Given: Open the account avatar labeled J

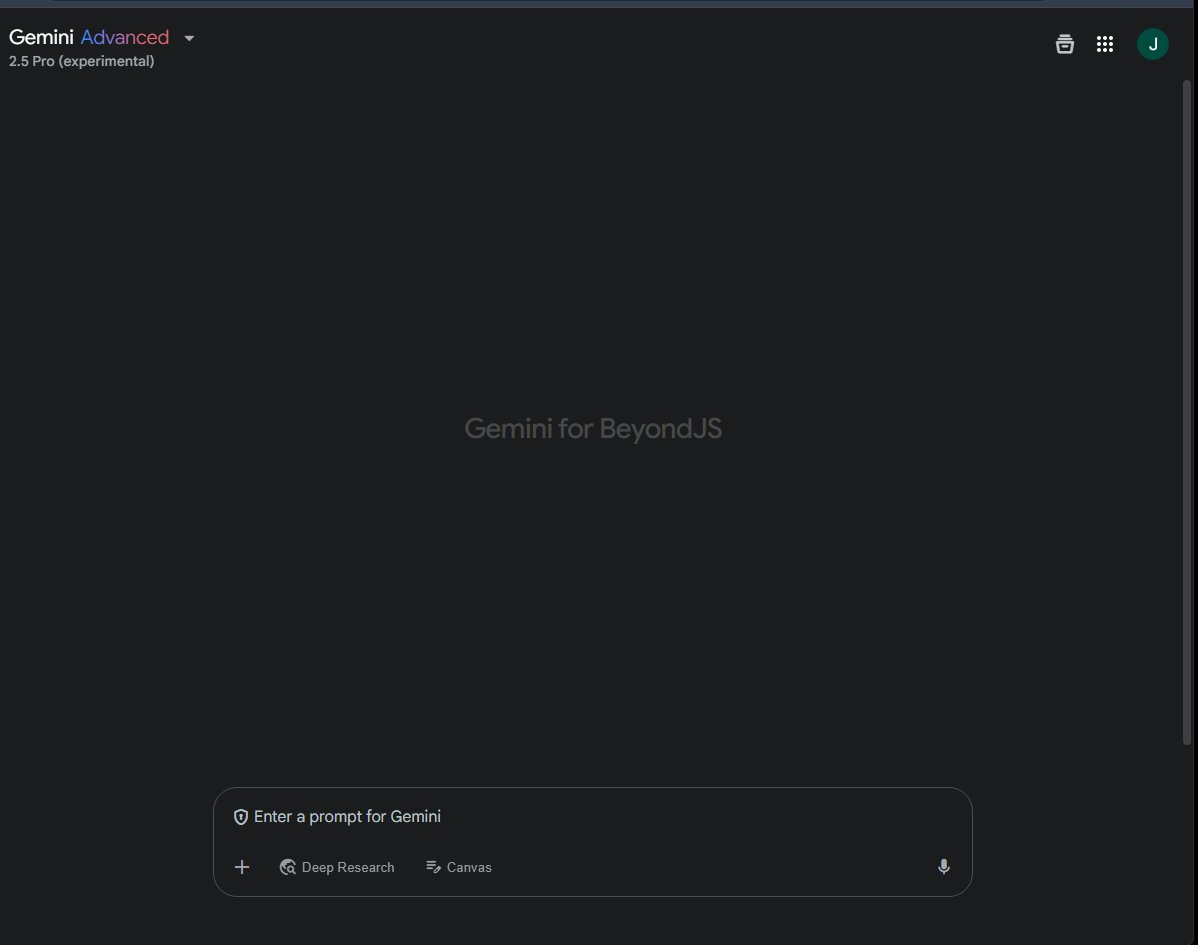Looking at the screenshot, I should point(1152,44).
